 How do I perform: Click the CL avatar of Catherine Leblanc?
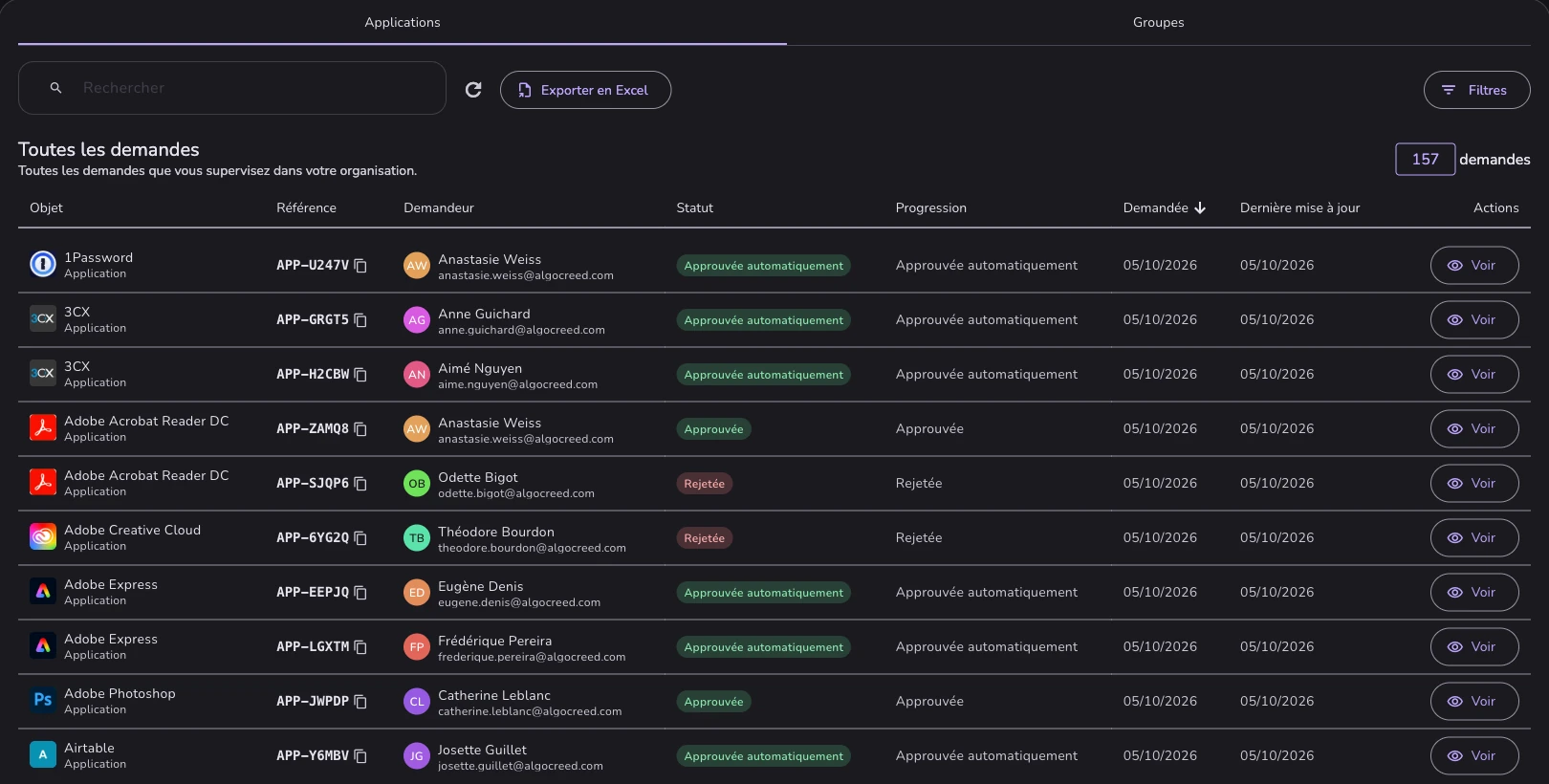tap(417, 702)
